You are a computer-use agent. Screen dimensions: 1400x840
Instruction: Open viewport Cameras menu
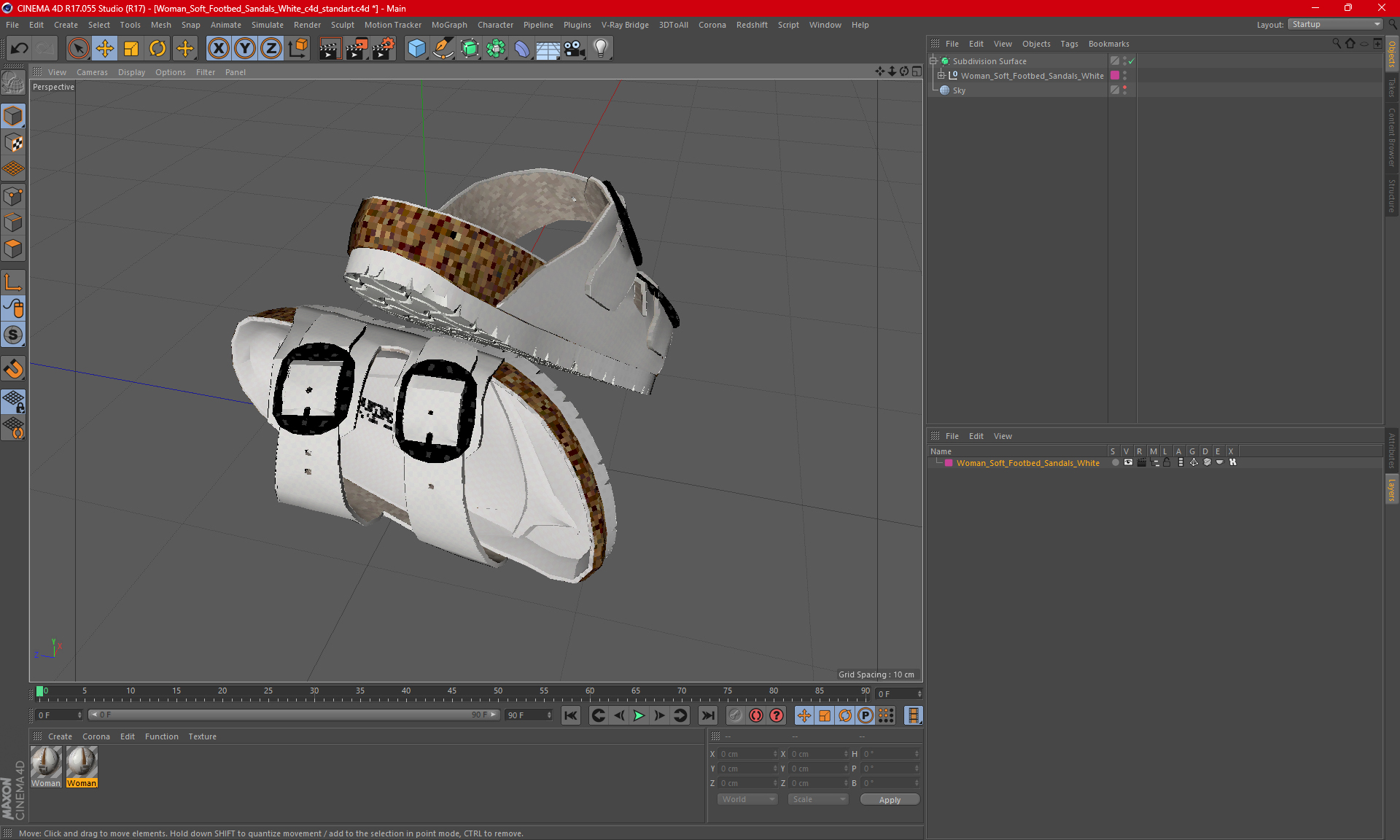[x=92, y=72]
